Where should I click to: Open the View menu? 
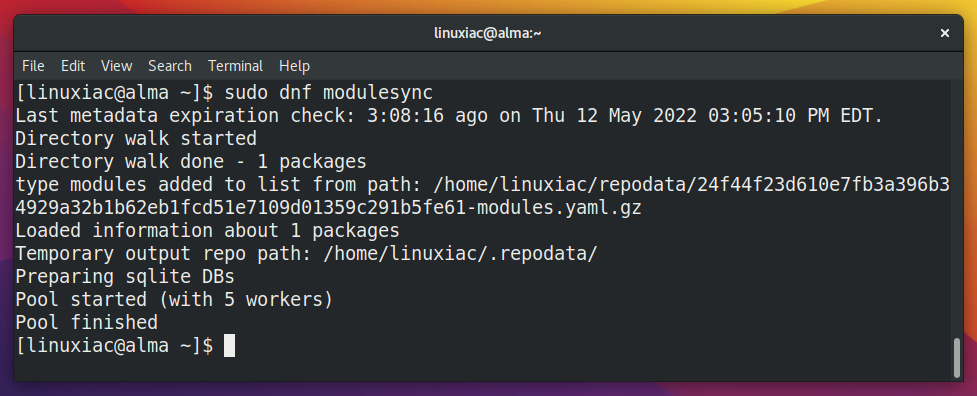click(x=117, y=66)
